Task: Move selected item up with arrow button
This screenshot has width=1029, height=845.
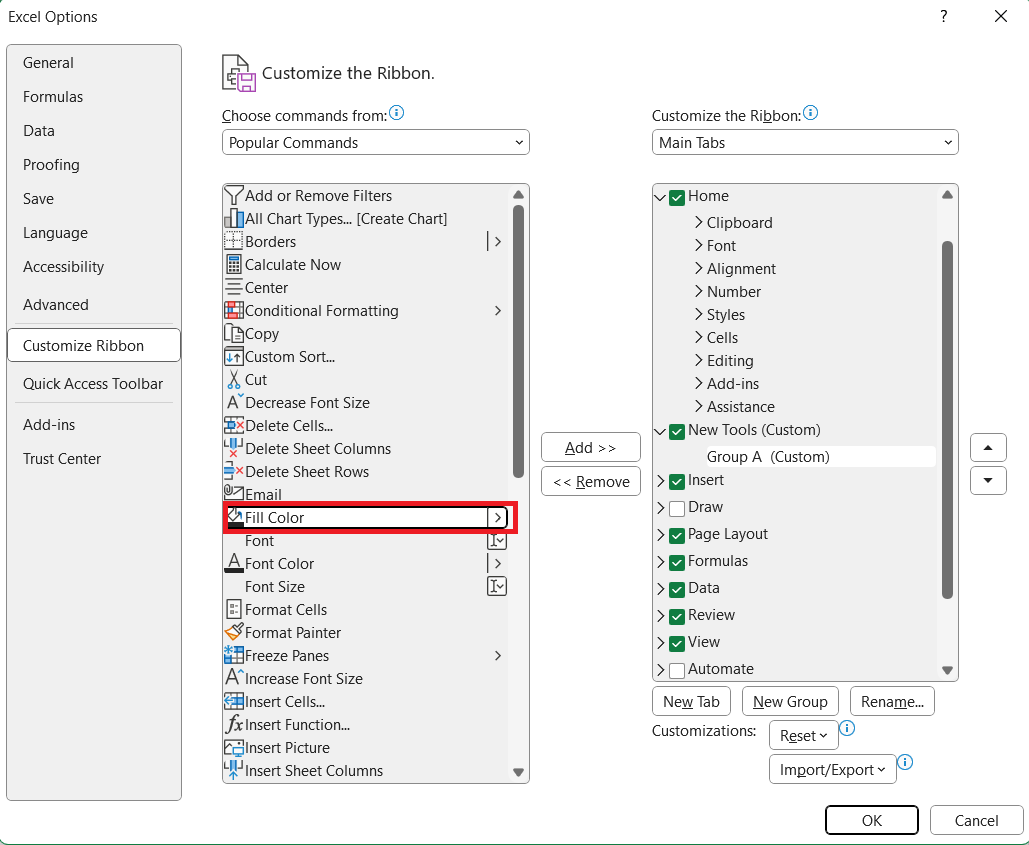Action: [988, 448]
